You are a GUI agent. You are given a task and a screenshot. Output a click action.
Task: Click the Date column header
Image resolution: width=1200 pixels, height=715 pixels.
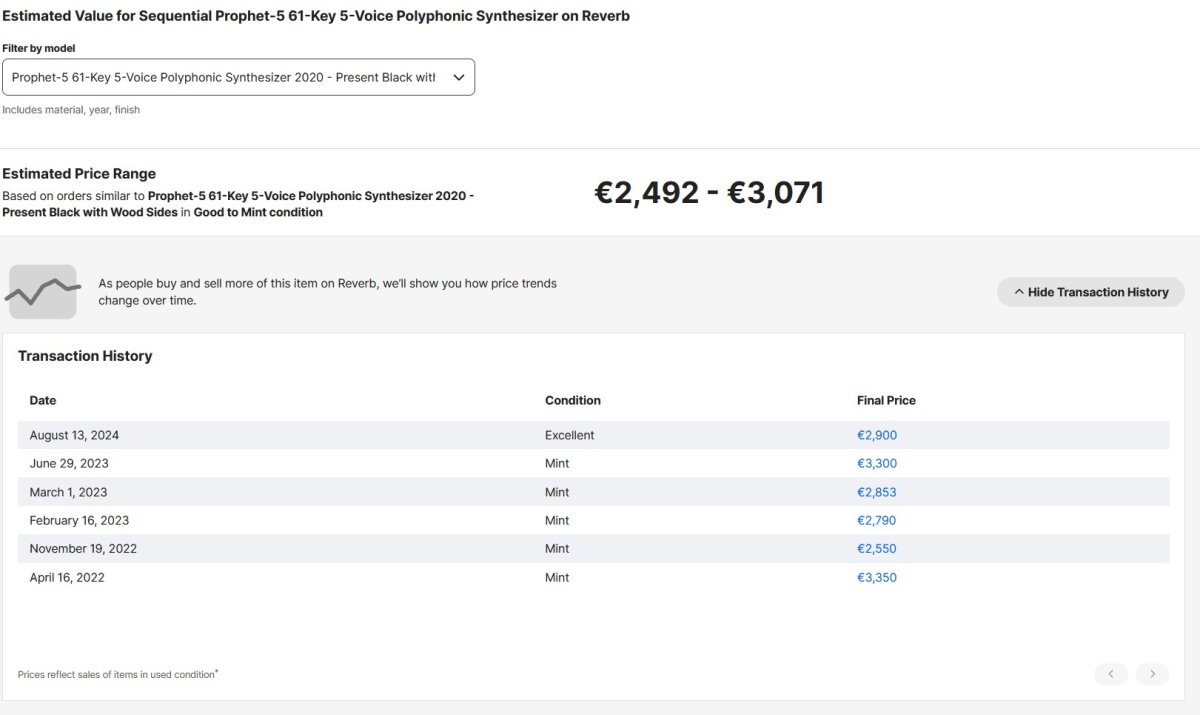(x=43, y=400)
